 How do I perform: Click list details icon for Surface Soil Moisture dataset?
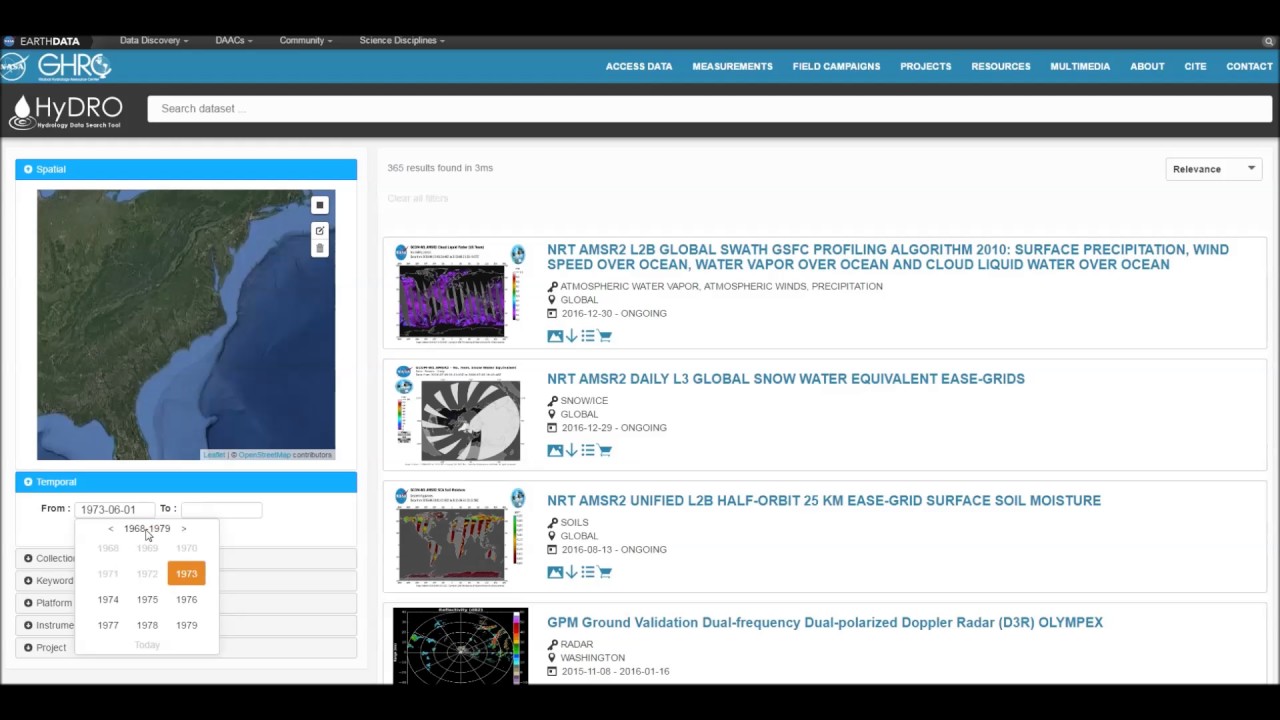[588, 572]
